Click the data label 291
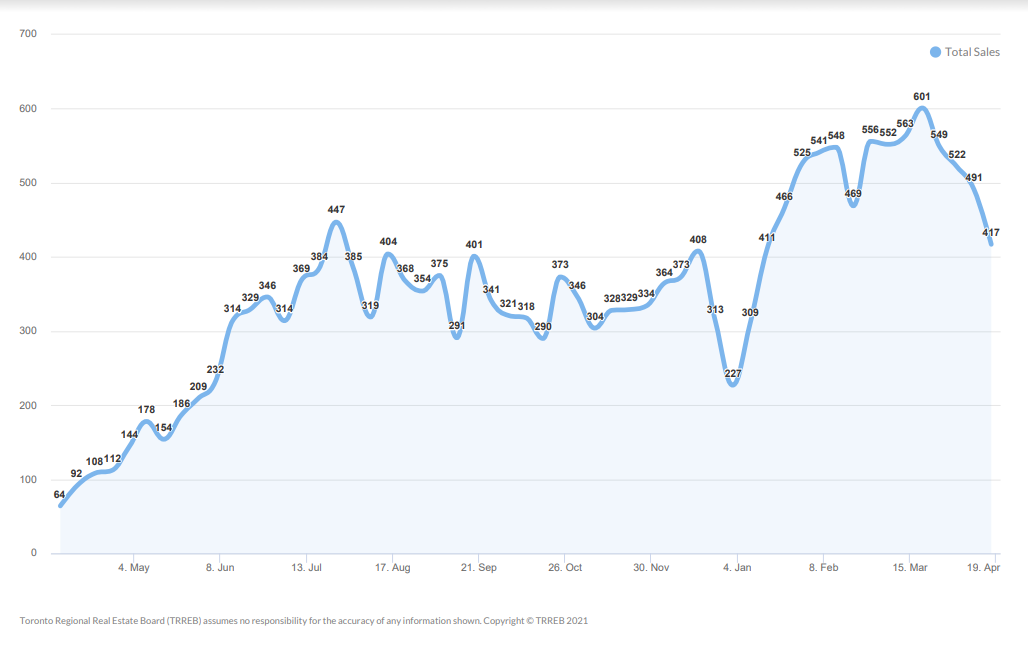The image size is (1028, 650). [x=457, y=325]
